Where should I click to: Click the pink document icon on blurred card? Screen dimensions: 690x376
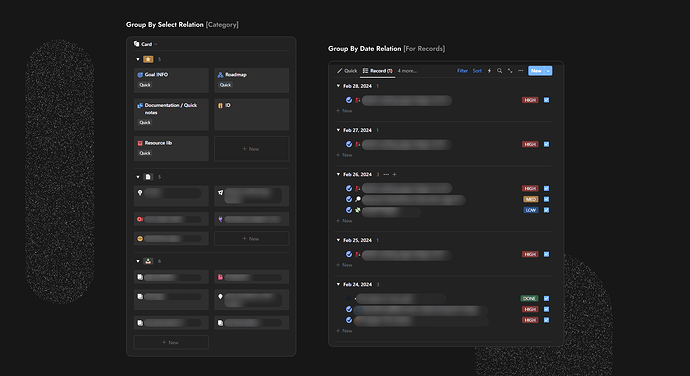pyautogui.click(x=220, y=277)
